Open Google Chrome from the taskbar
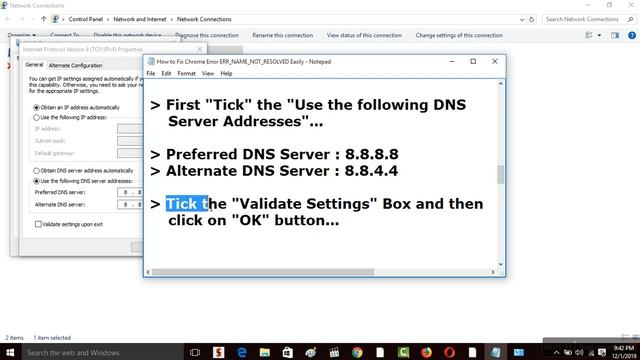The image size is (640, 360). [x=357, y=352]
